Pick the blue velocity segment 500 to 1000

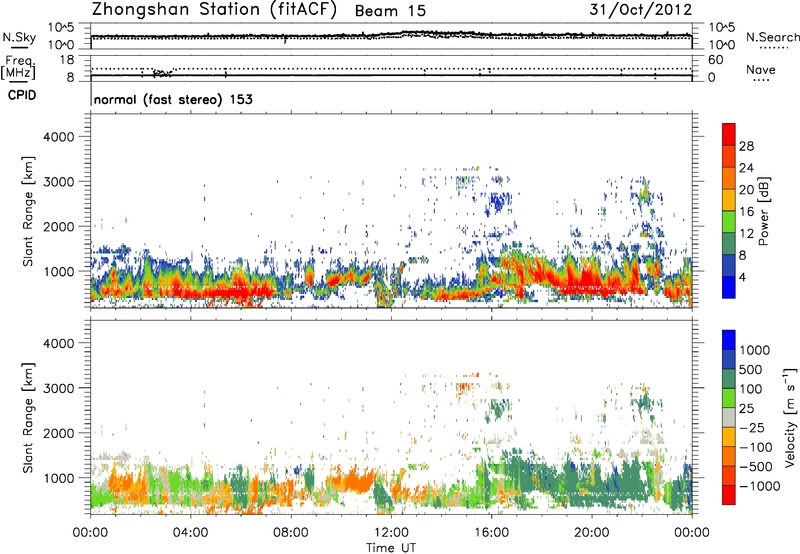[x=729, y=360]
